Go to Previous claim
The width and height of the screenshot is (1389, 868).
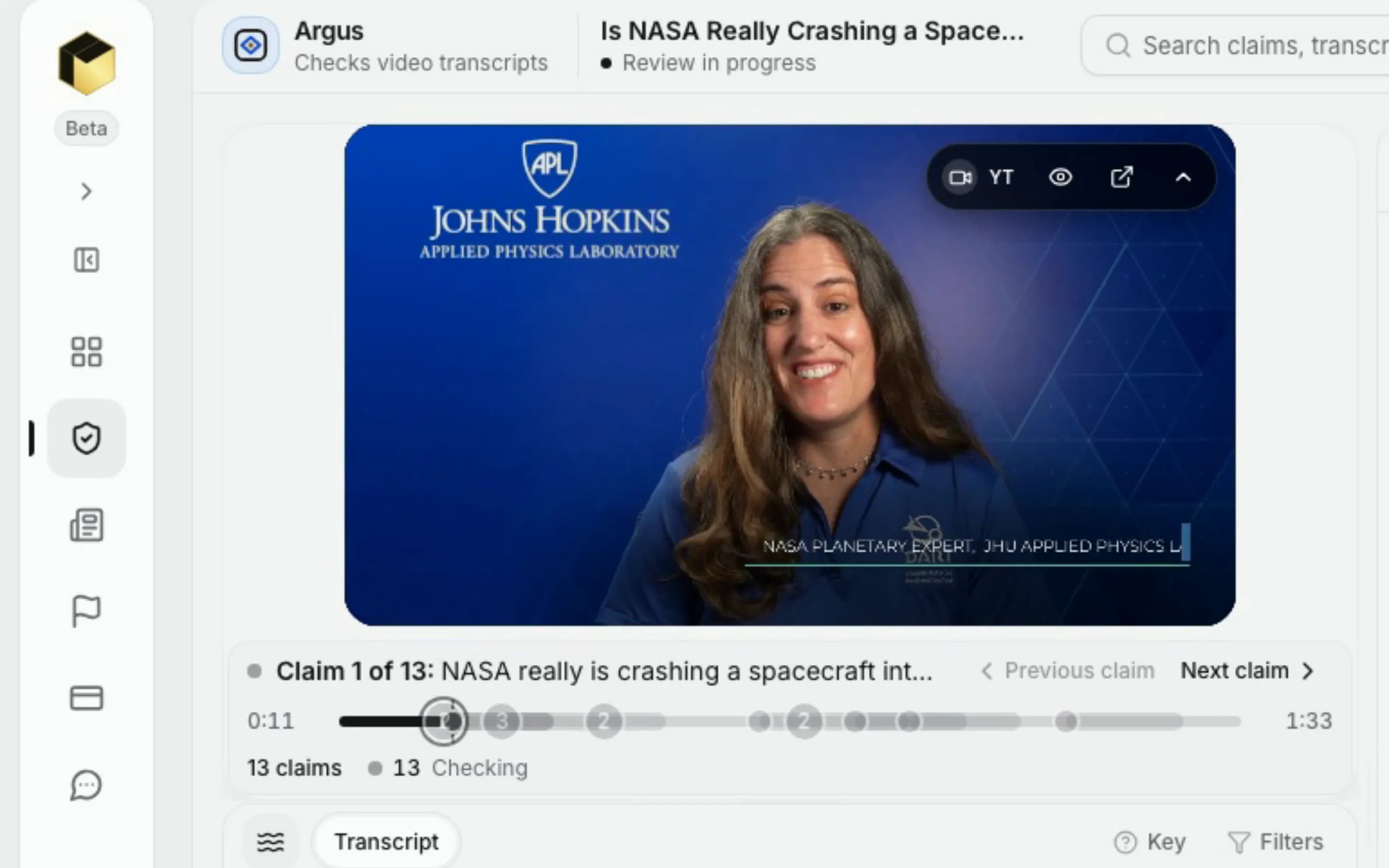1068,670
